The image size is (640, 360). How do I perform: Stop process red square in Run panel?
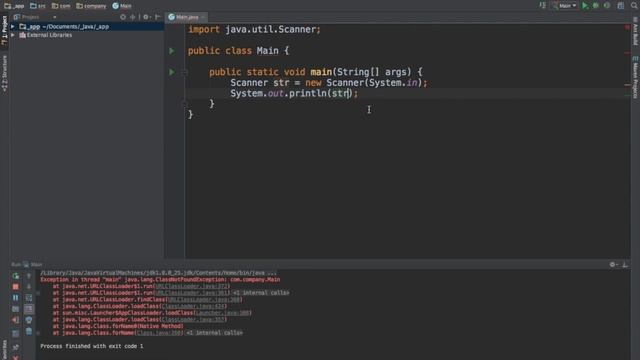click(16, 287)
